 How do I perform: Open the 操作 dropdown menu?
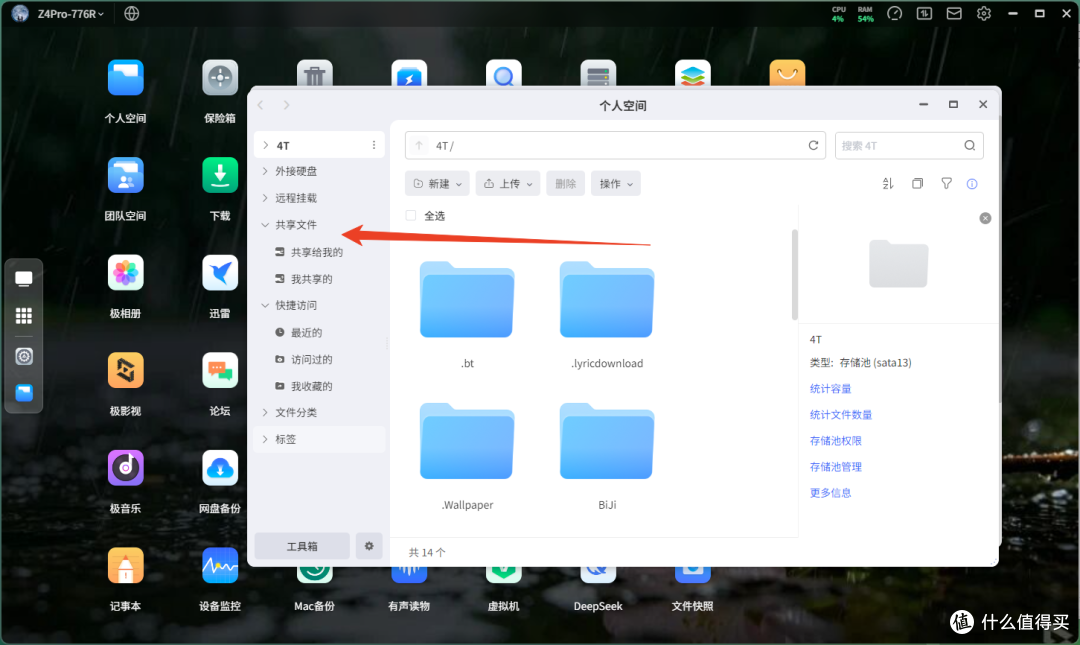click(616, 184)
